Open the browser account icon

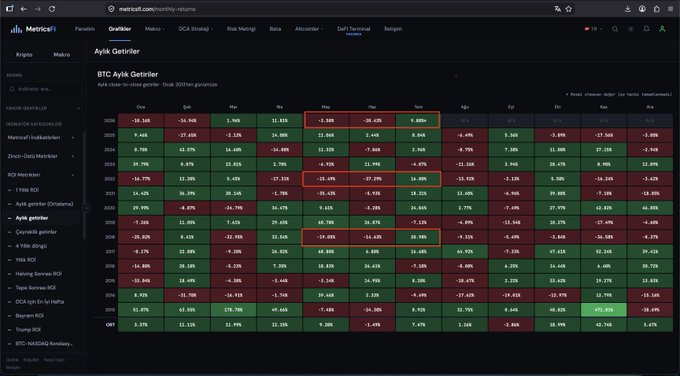pos(642,9)
